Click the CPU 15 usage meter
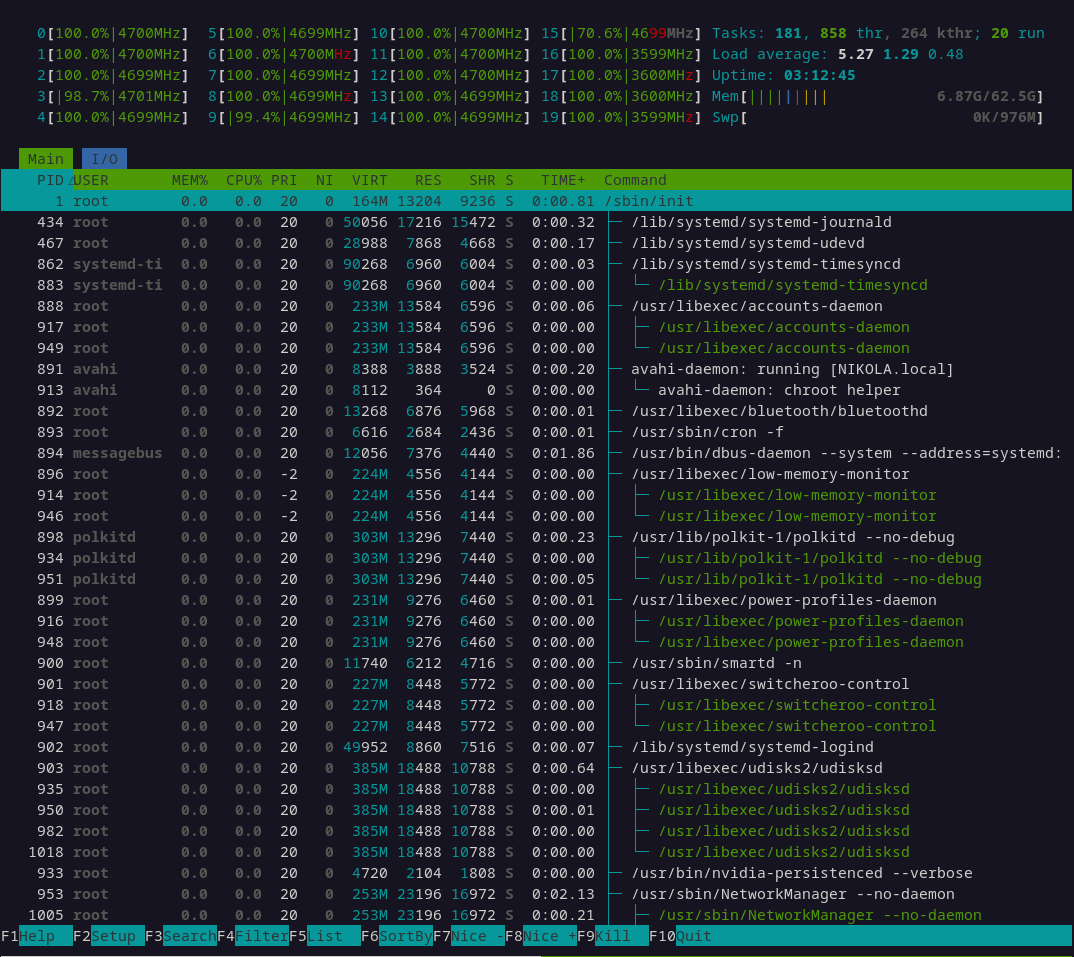1074x957 pixels. coord(621,33)
